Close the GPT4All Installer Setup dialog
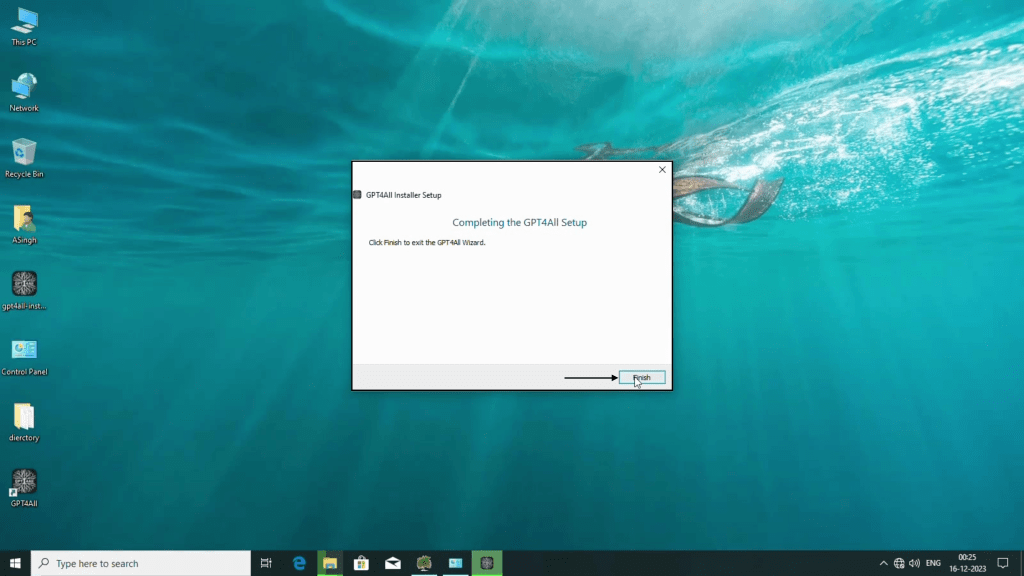Viewport: 1024px width, 576px height. pos(662,170)
